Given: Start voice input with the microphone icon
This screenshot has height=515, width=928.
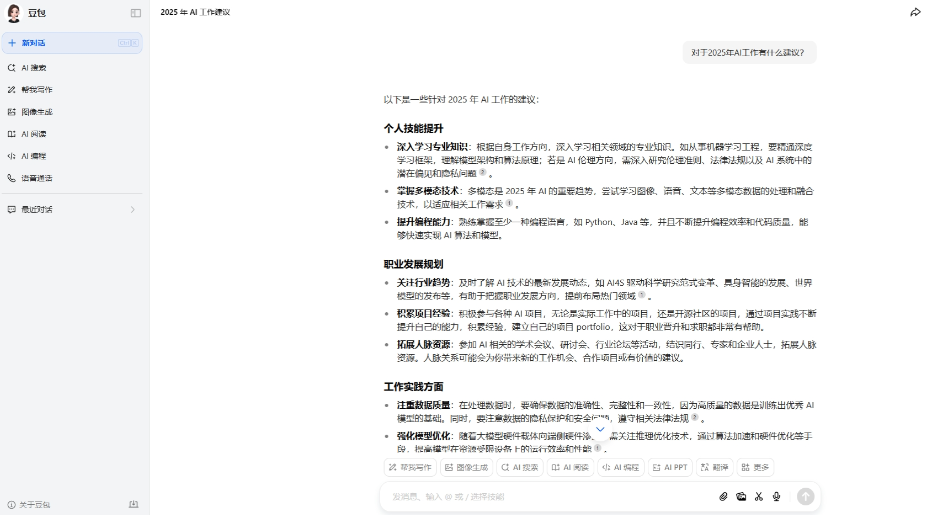Looking at the screenshot, I should (x=776, y=497).
